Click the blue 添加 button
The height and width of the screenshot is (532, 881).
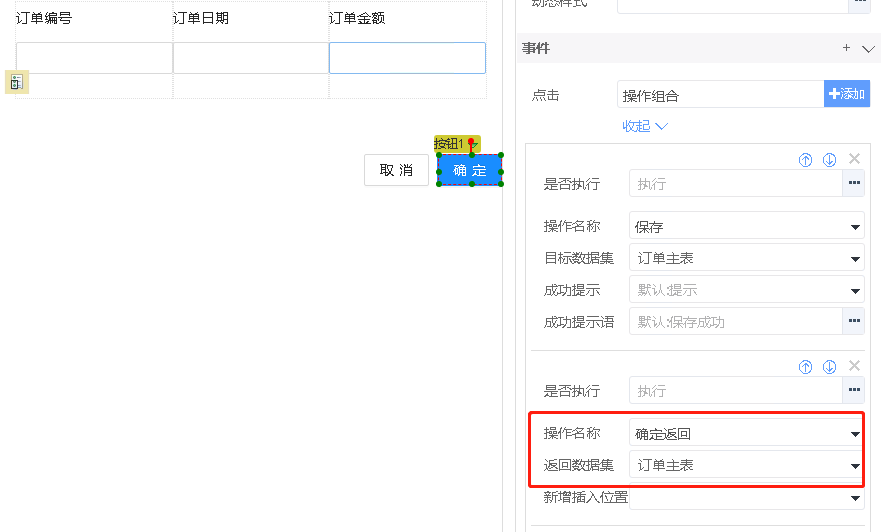pos(846,94)
